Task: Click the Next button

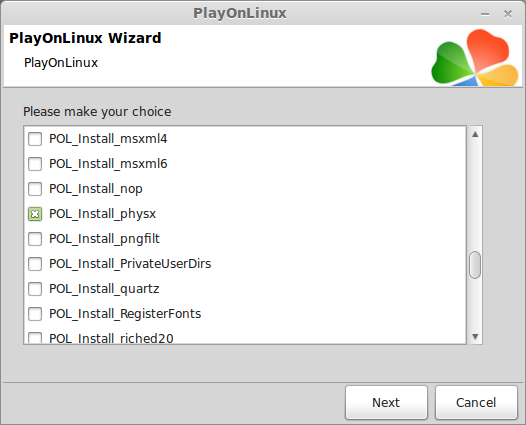Action: click(386, 403)
